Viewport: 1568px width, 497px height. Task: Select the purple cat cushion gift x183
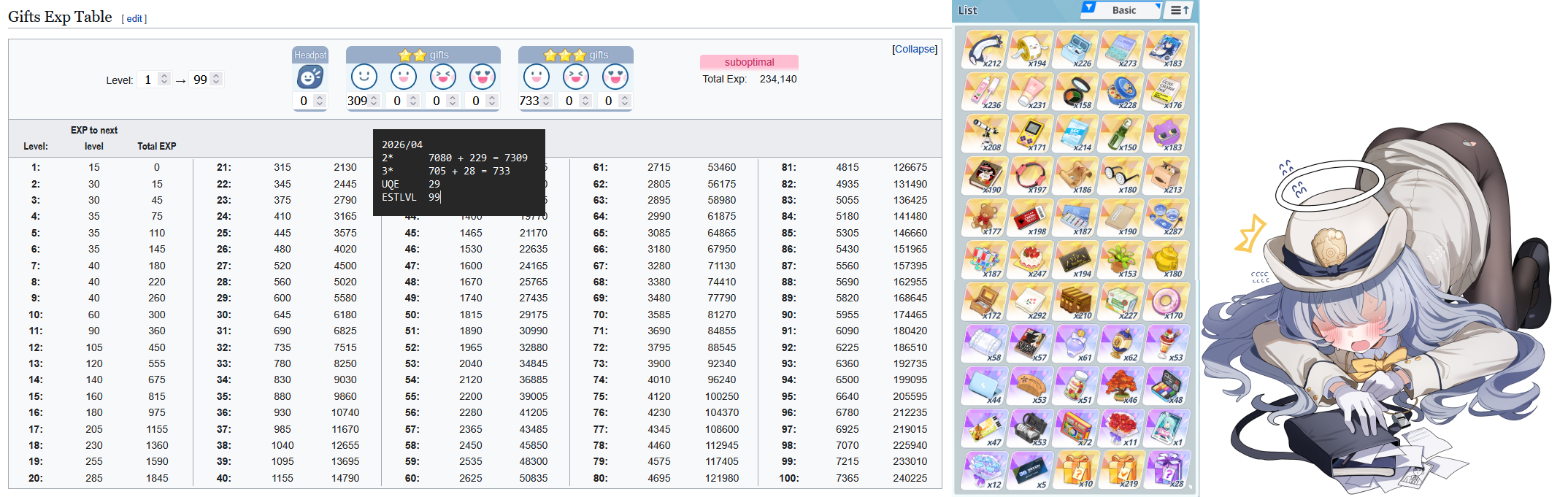click(x=1167, y=134)
